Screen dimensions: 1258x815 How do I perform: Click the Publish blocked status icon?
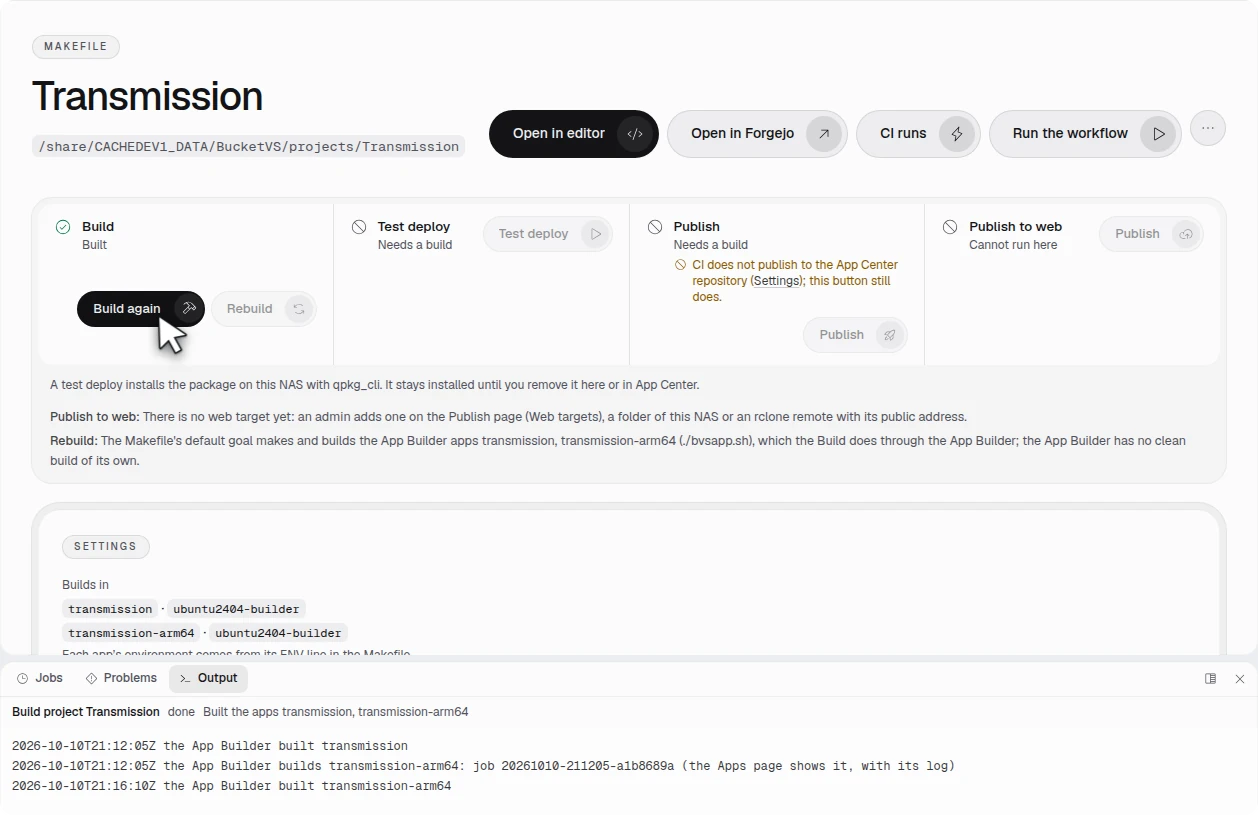point(655,227)
